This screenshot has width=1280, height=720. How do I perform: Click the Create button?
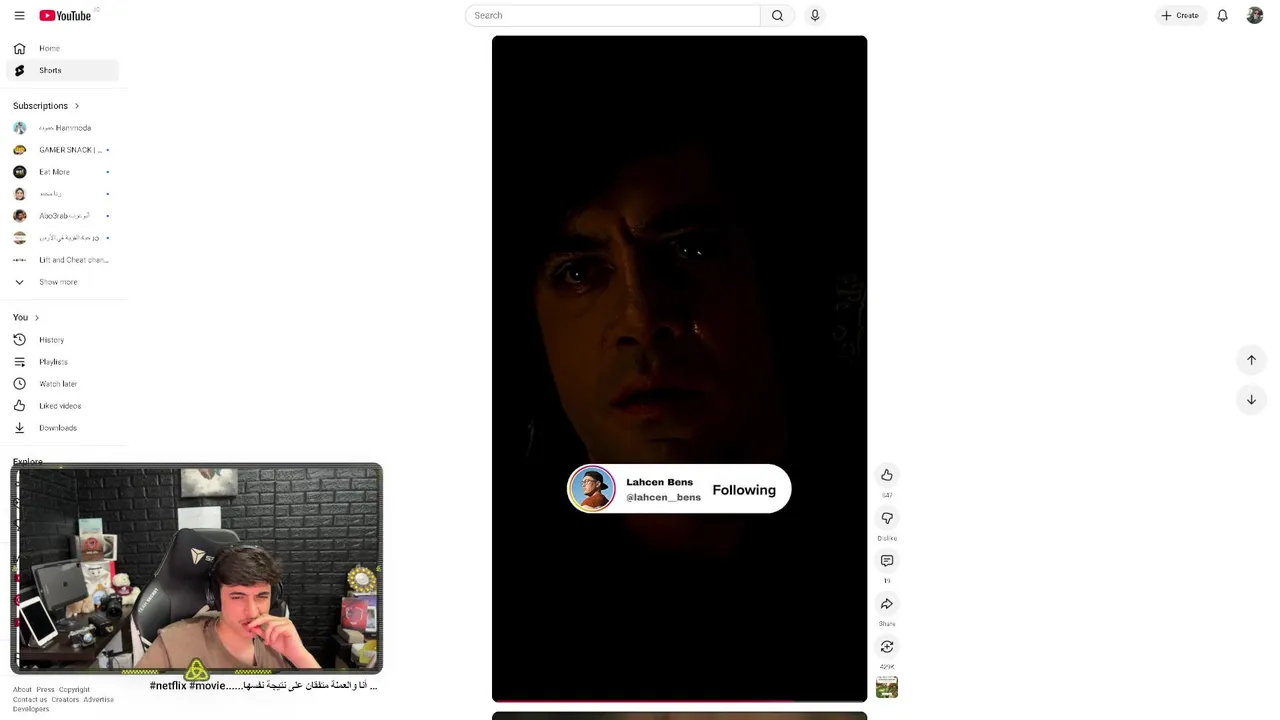[x=1180, y=15]
